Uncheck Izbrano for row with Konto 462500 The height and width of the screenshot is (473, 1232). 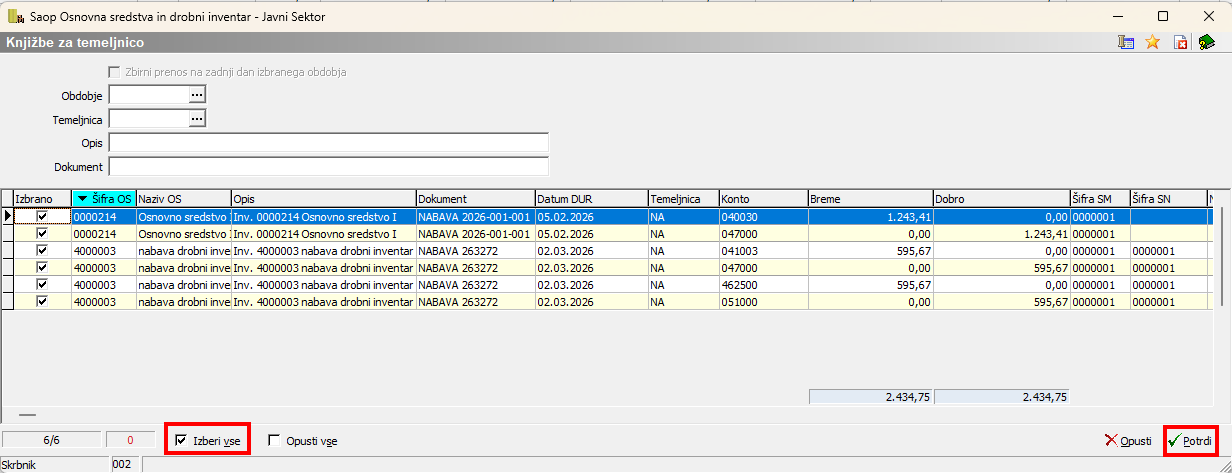click(42, 284)
